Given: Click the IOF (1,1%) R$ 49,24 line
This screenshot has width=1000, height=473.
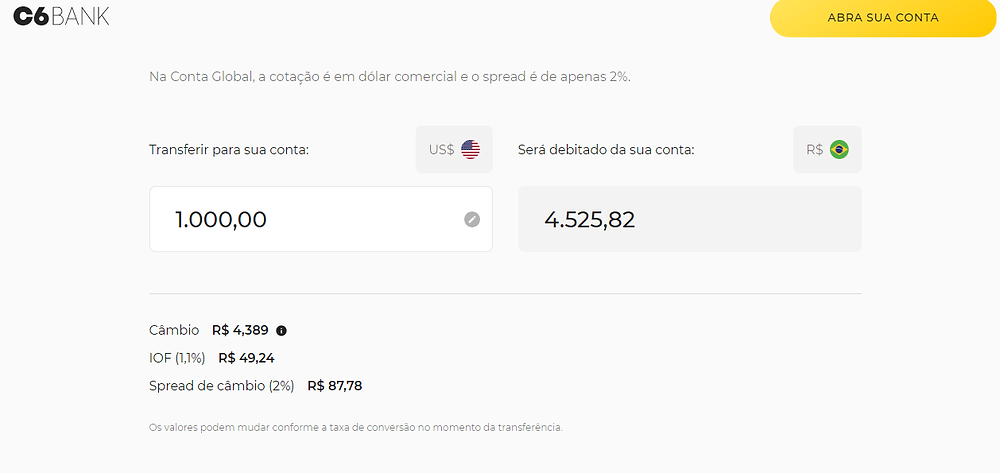Looking at the screenshot, I should 212,358.
